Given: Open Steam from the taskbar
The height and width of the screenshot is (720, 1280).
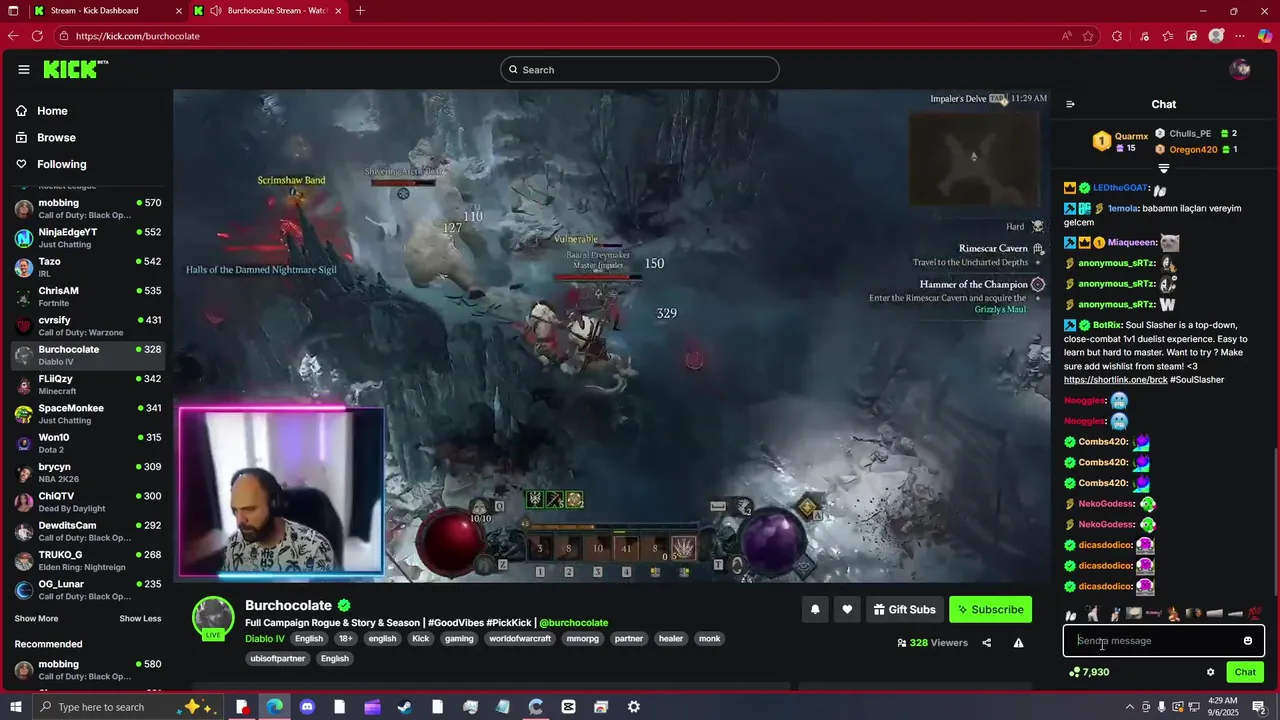Looking at the screenshot, I should [405, 707].
